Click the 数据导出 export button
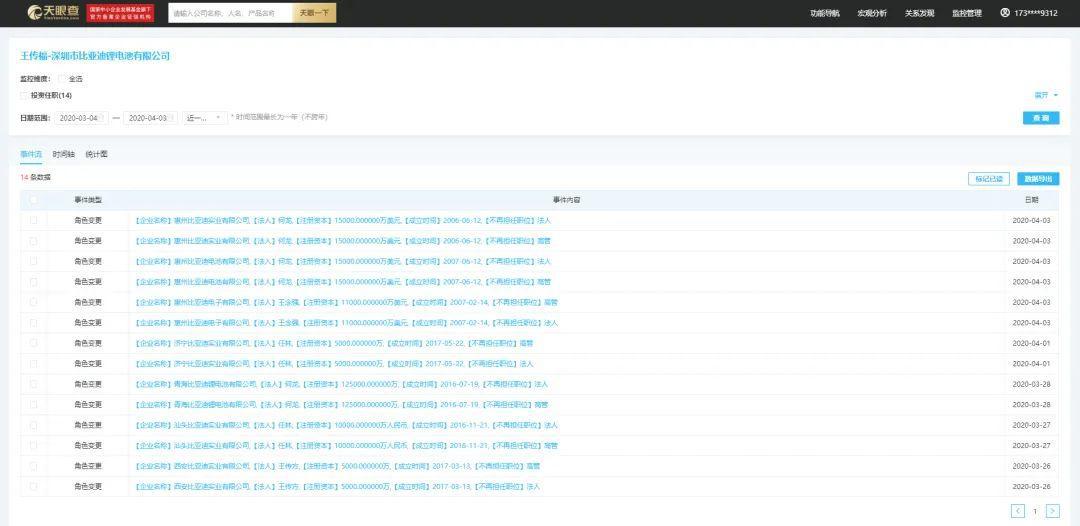The image size is (1080, 526). (1038, 179)
